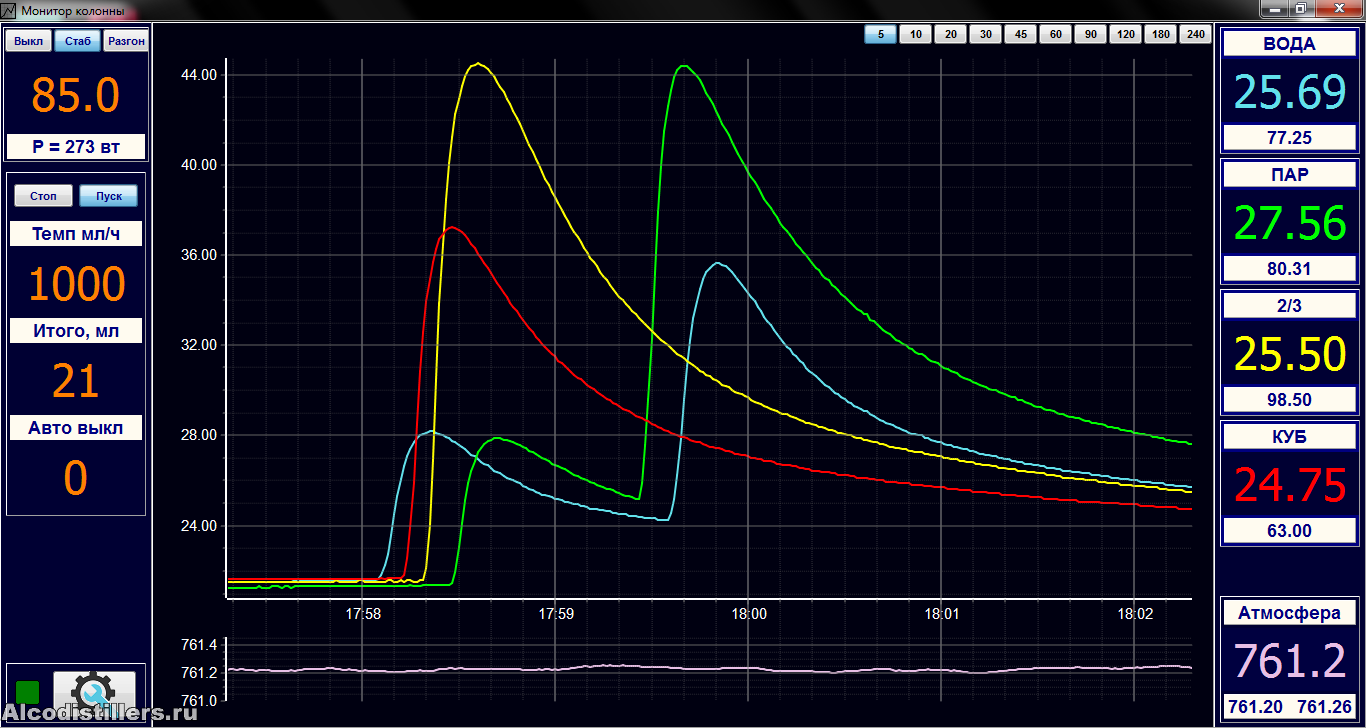Click the ПАР threshold field 80.31
This screenshot has width=1366, height=728.
click(1289, 269)
